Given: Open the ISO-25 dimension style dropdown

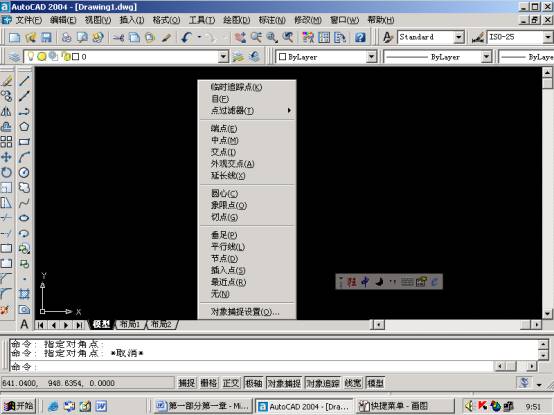Looking at the screenshot, I should click(x=548, y=37).
